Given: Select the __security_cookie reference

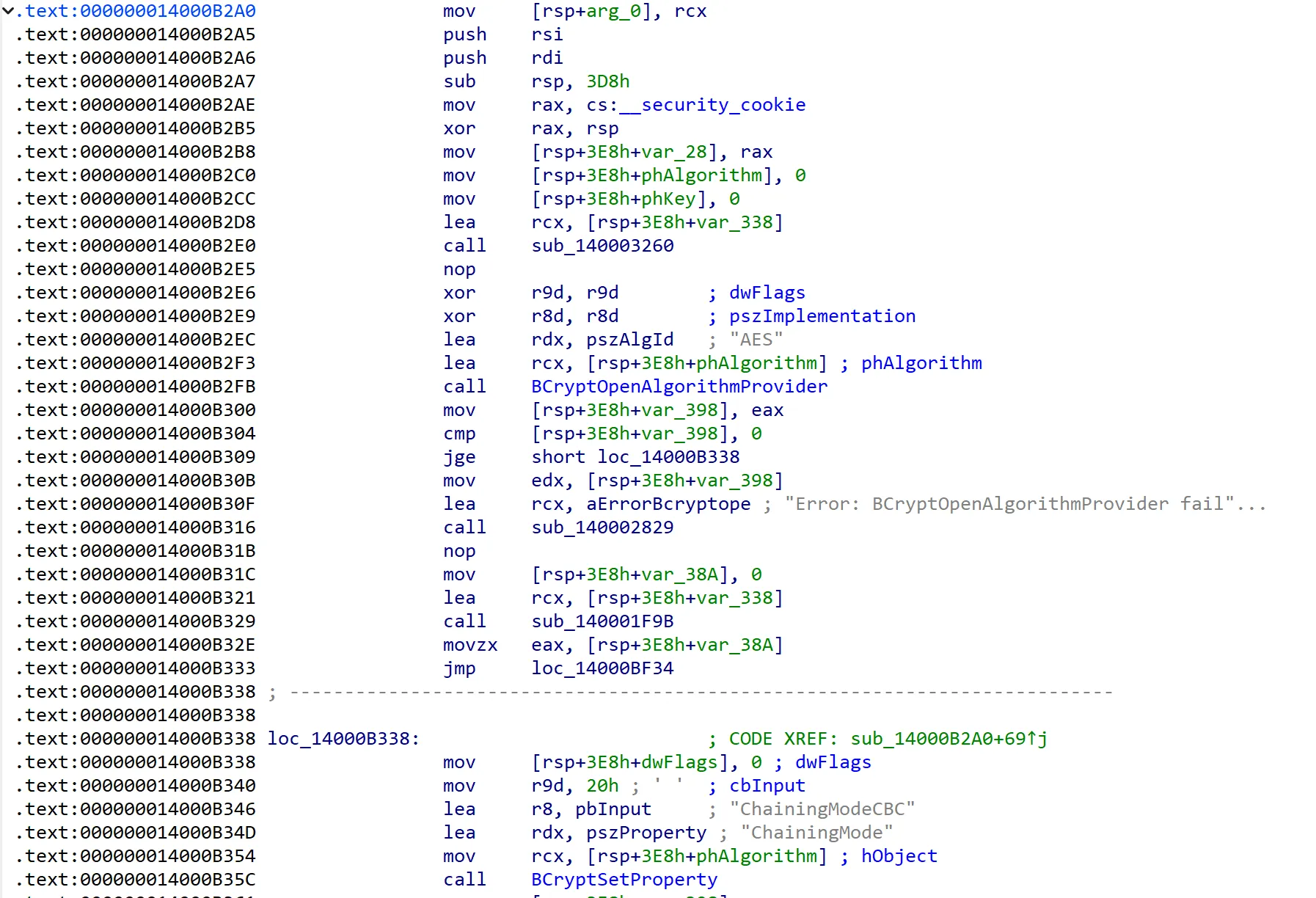Looking at the screenshot, I should point(712,105).
